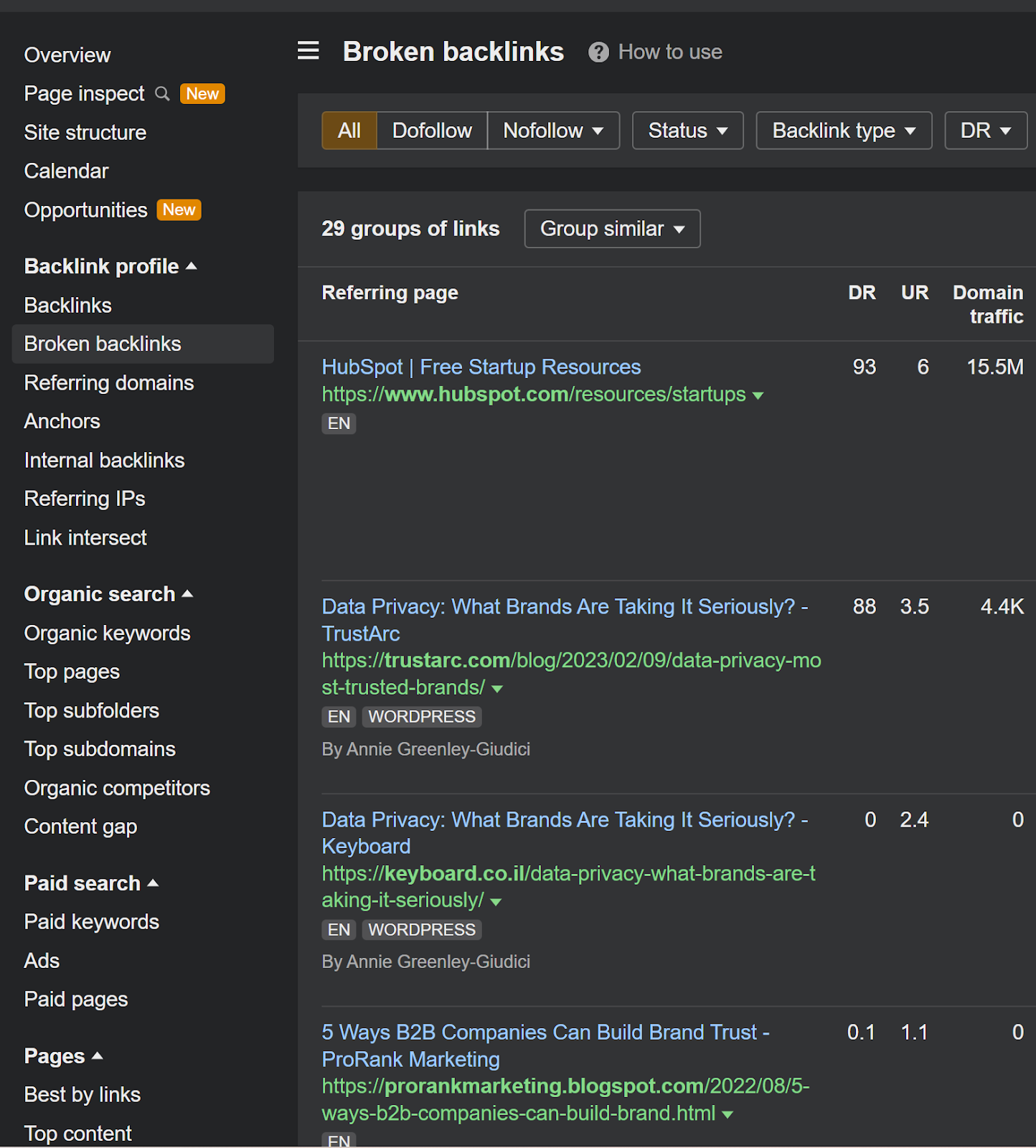Screen dimensions: 1036x1148
Task: Open Top pages report
Action: coord(72,672)
